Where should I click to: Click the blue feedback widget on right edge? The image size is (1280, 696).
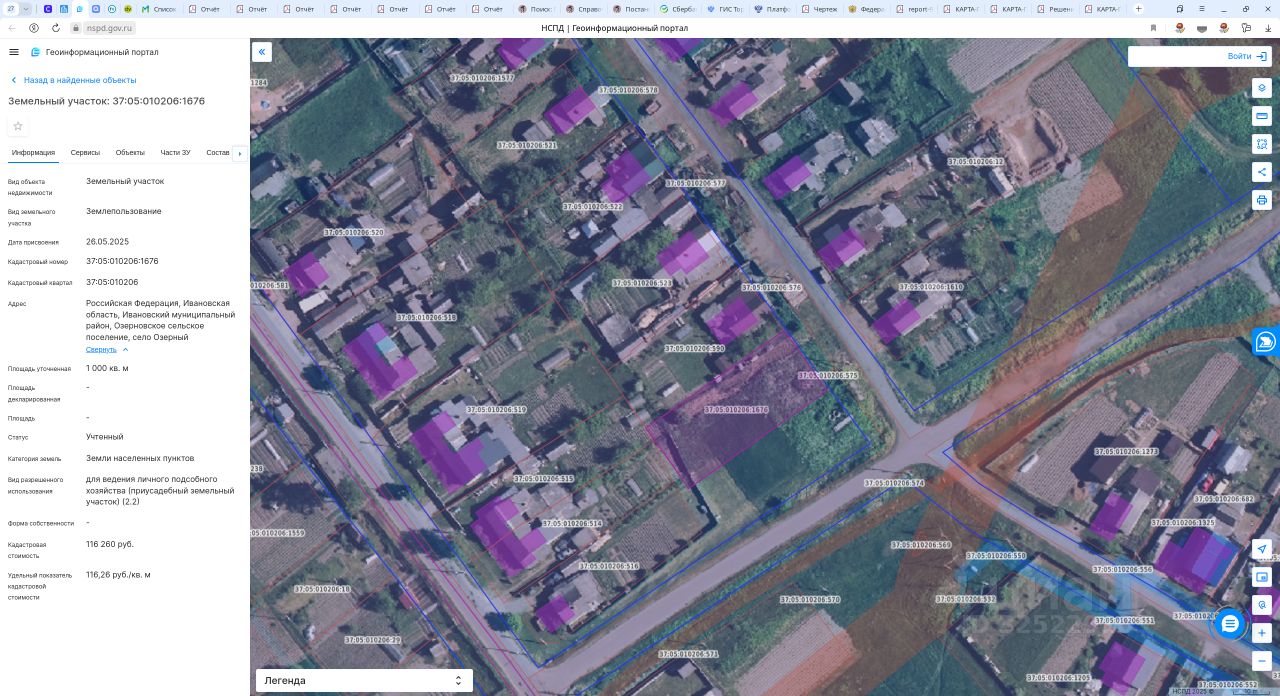point(1266,342)
